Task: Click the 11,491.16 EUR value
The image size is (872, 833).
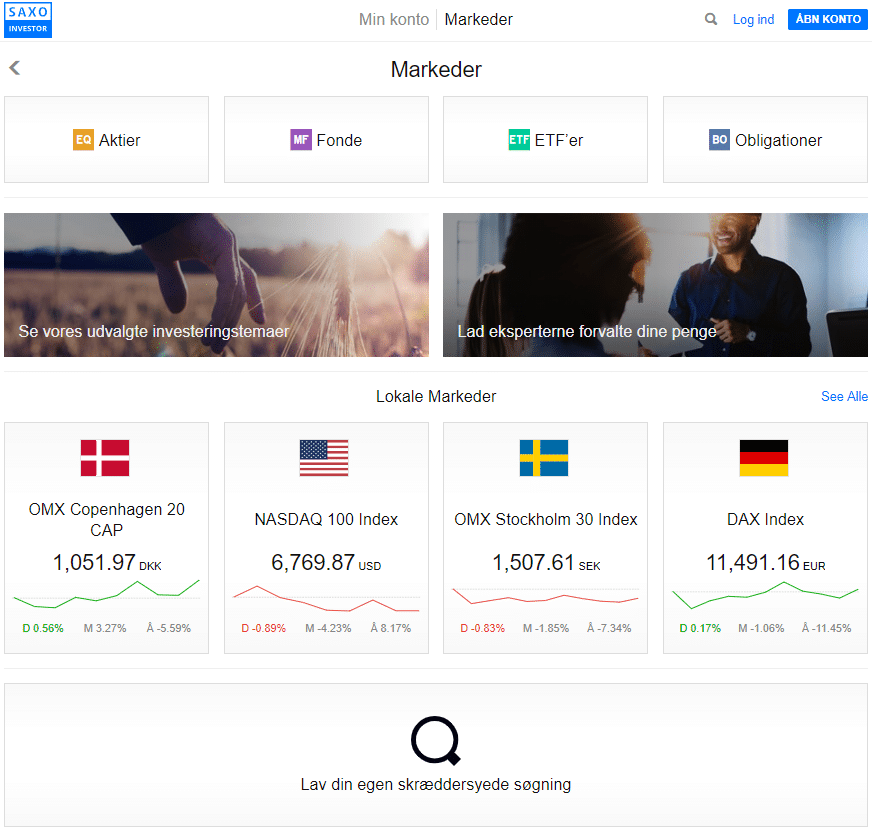Action: (765, 563)
